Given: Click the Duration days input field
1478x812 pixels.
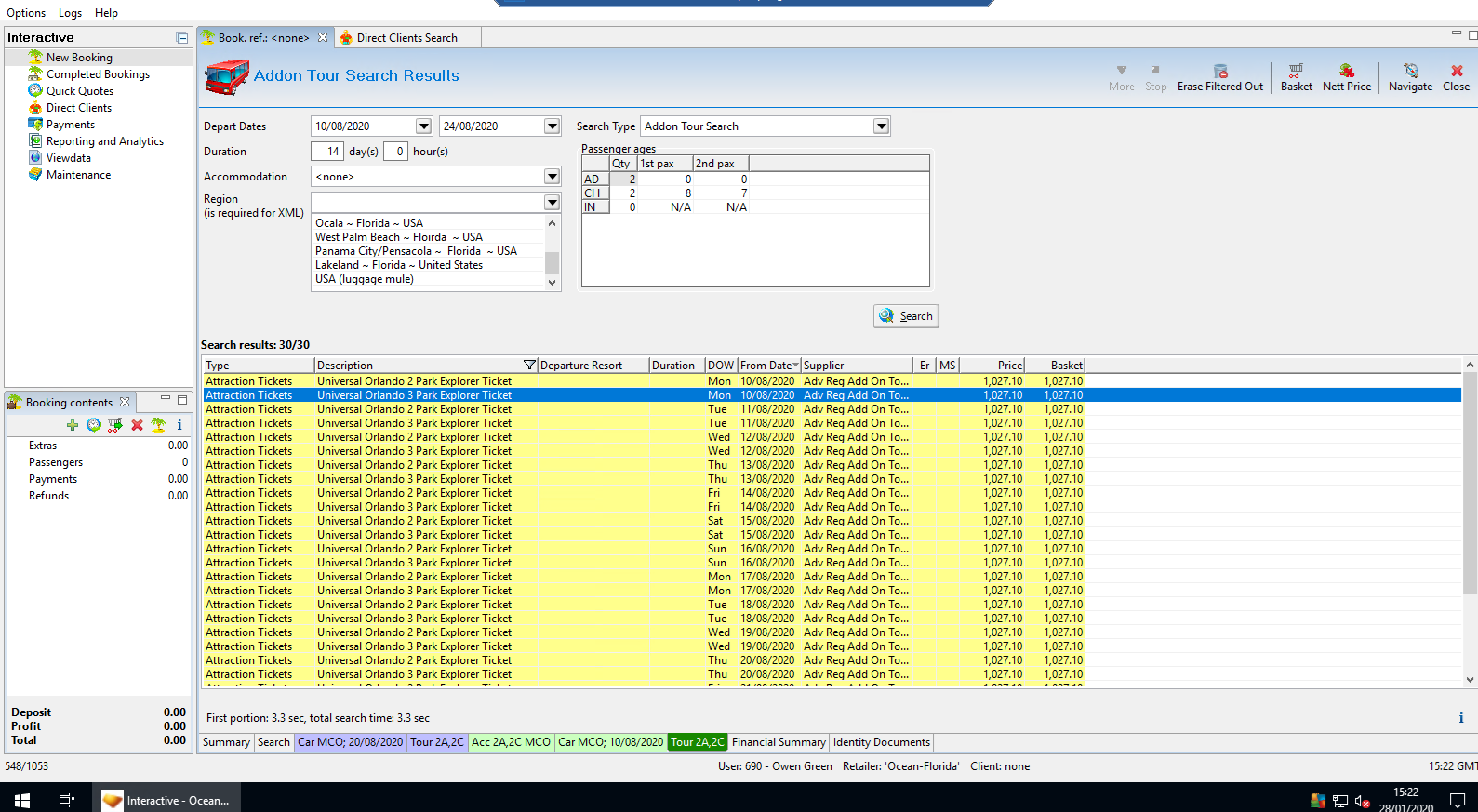Looking at the screenshot, I should (x=326, y=152).
